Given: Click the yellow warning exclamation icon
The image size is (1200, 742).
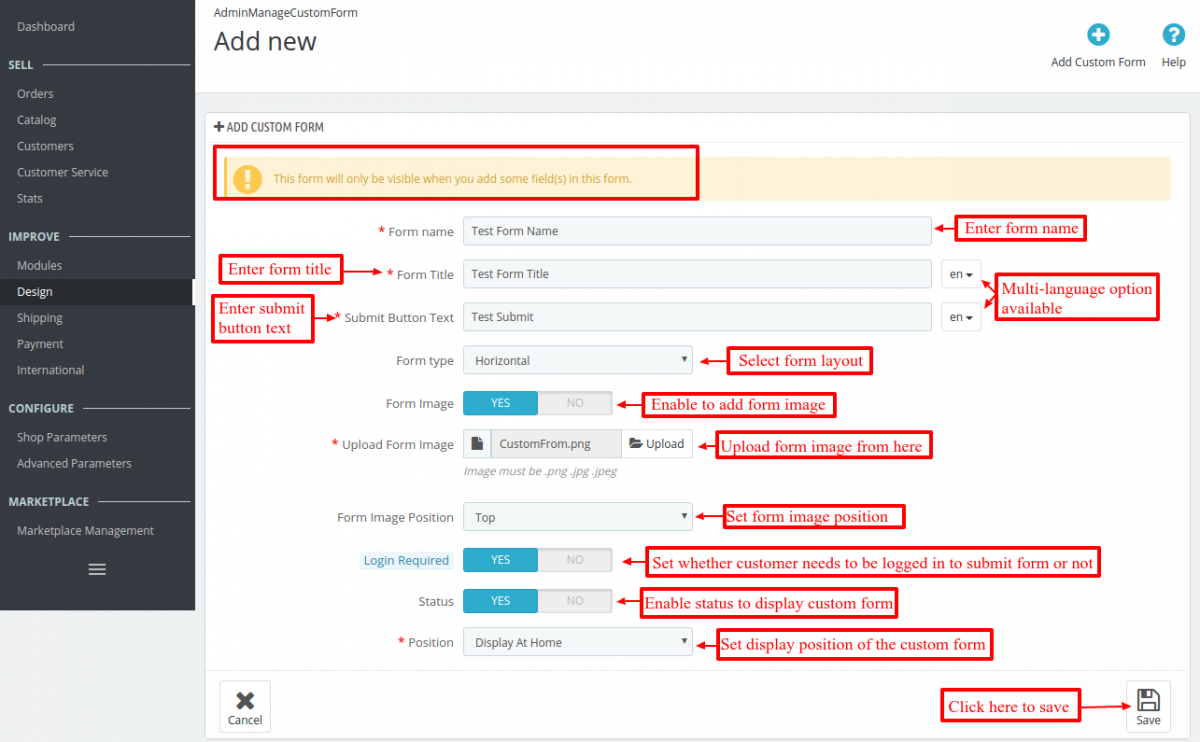Looking at the screenshot, I should 247,179.
